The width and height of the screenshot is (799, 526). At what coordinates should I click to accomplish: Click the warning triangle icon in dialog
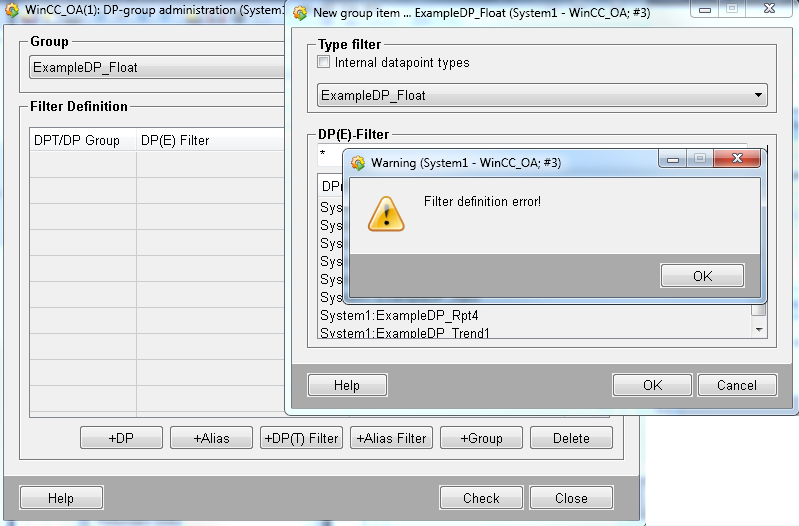pos(386,213)
